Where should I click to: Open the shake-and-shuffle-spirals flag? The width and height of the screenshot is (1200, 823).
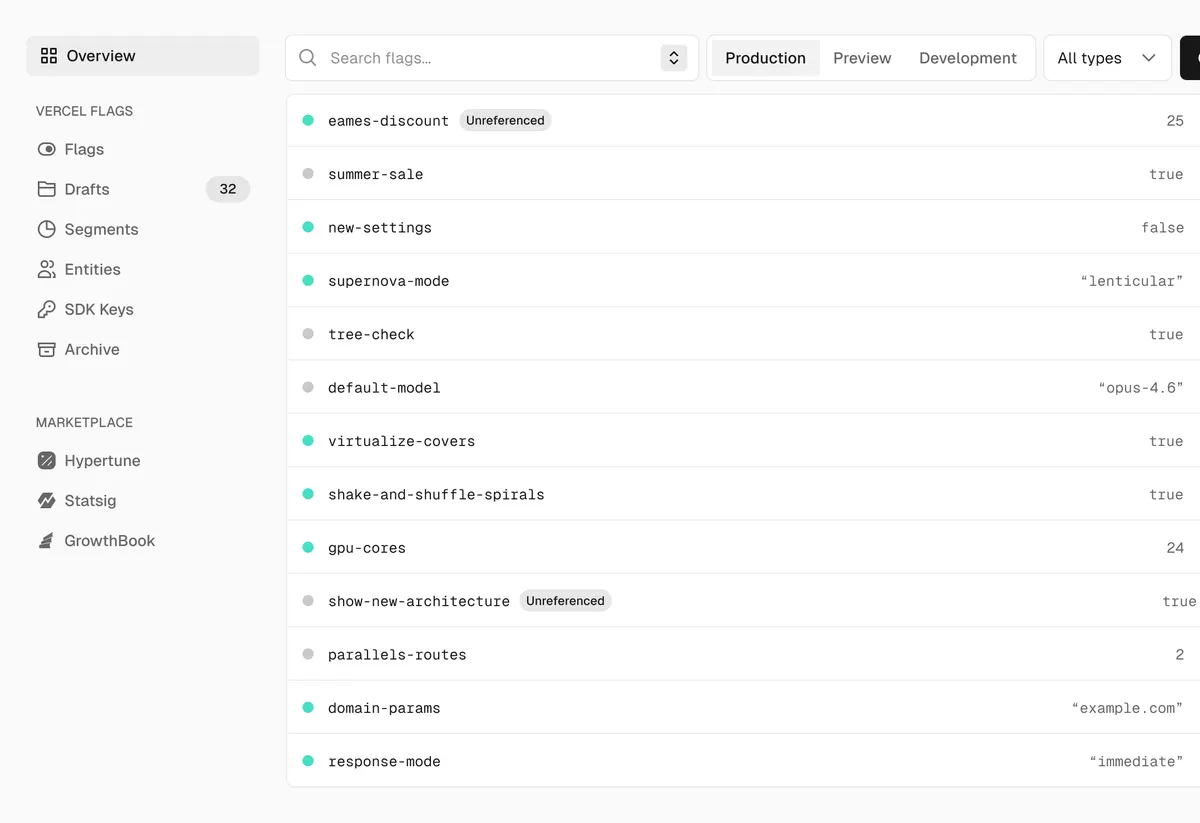[436, 495]
